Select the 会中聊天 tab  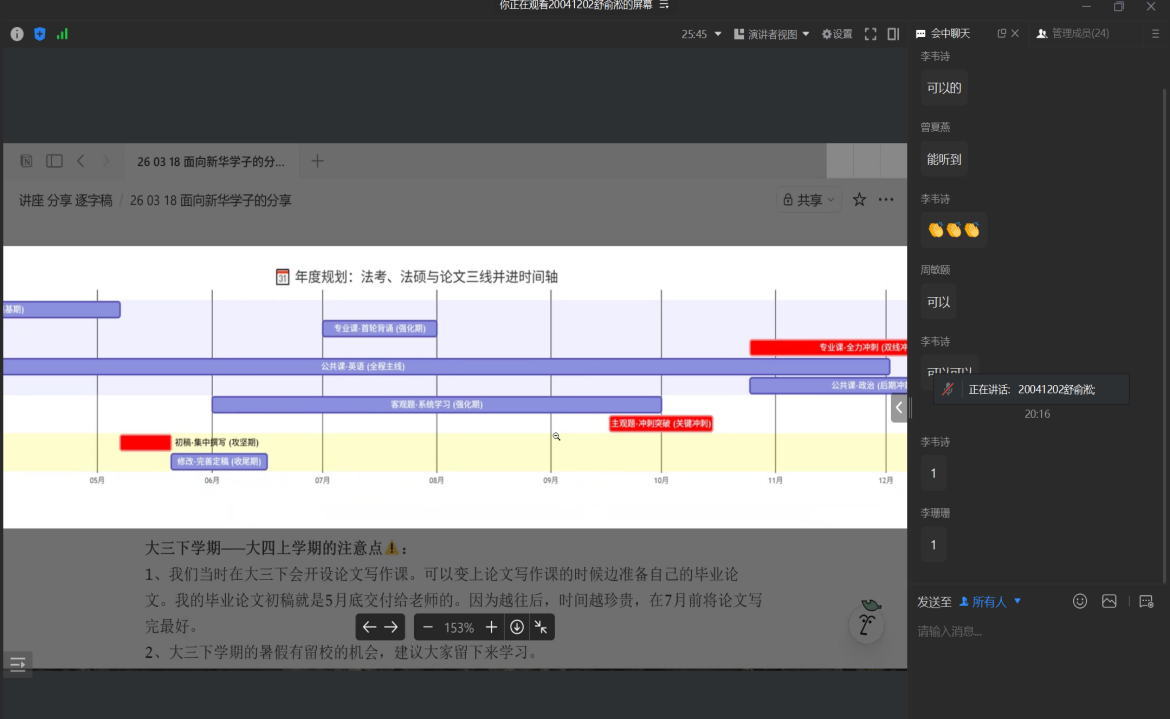tap(944, 34)
